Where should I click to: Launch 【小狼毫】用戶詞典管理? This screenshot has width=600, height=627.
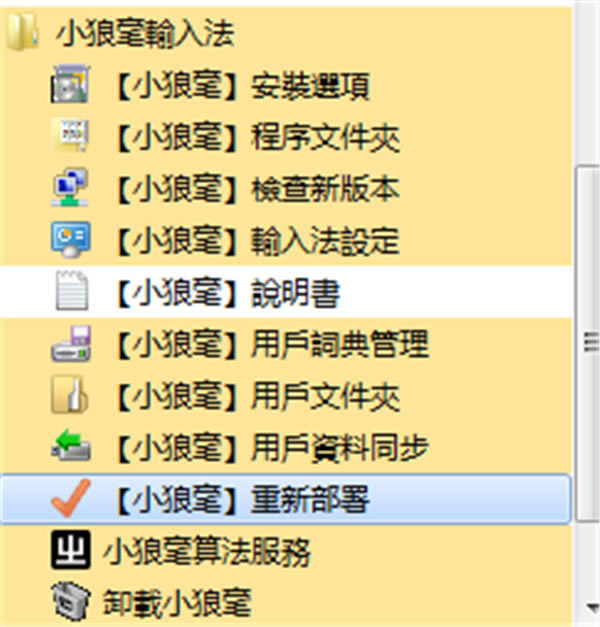[x=286, y=344]
